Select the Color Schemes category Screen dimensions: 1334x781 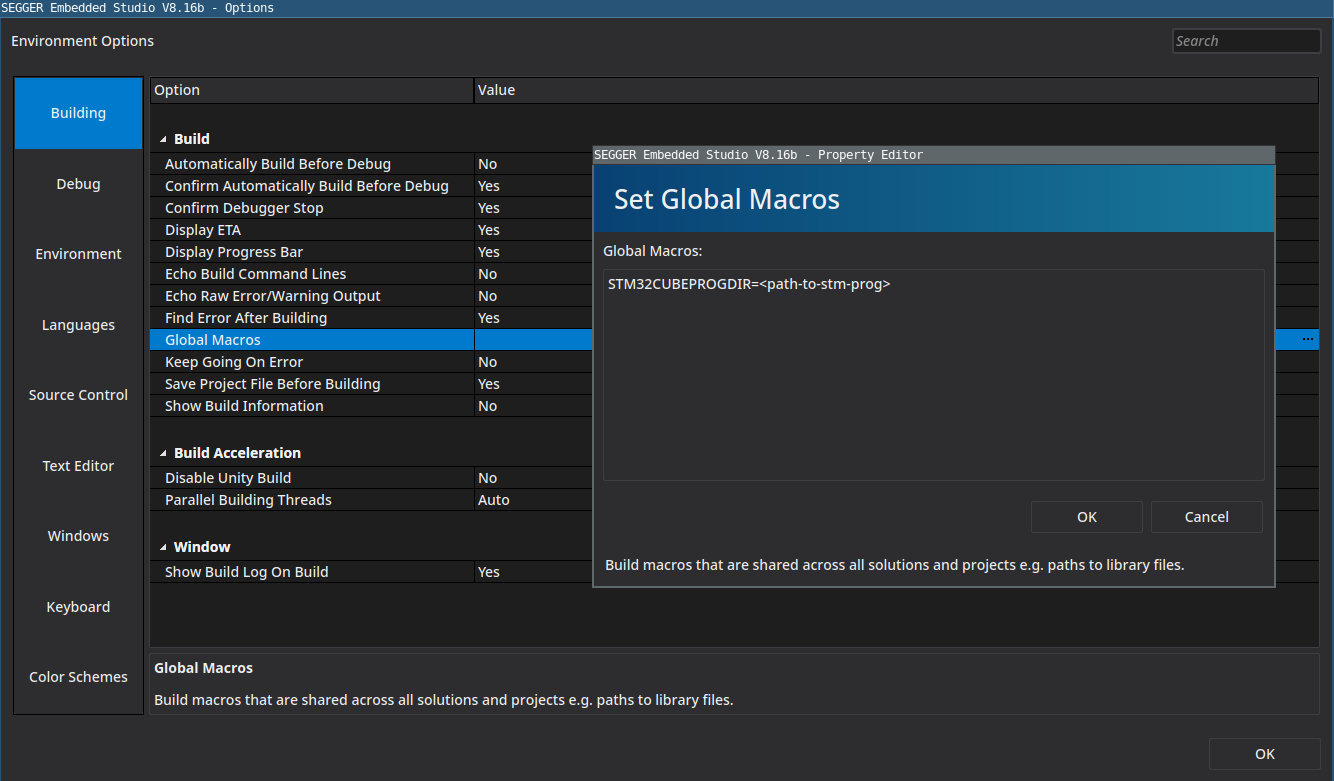click(78, 677)
